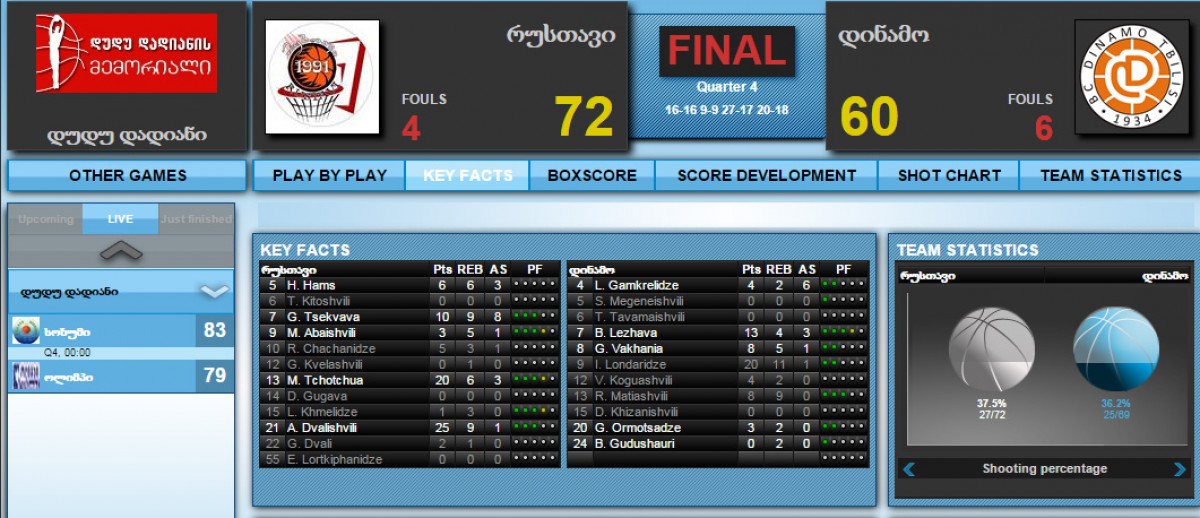
Task: Expand the league dropdown chevron in the sidebar
Action: click(x=214, y=292)
